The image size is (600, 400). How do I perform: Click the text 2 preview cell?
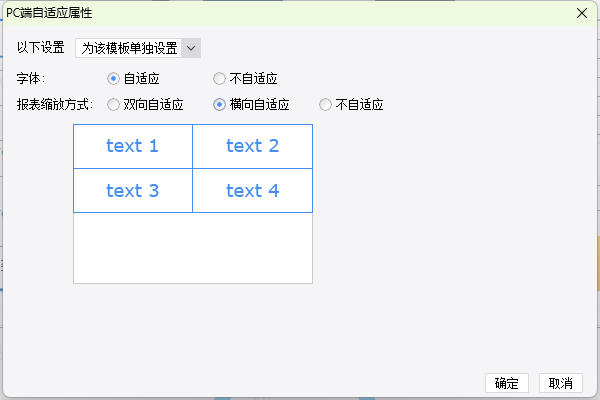click(x=253, y=146)
